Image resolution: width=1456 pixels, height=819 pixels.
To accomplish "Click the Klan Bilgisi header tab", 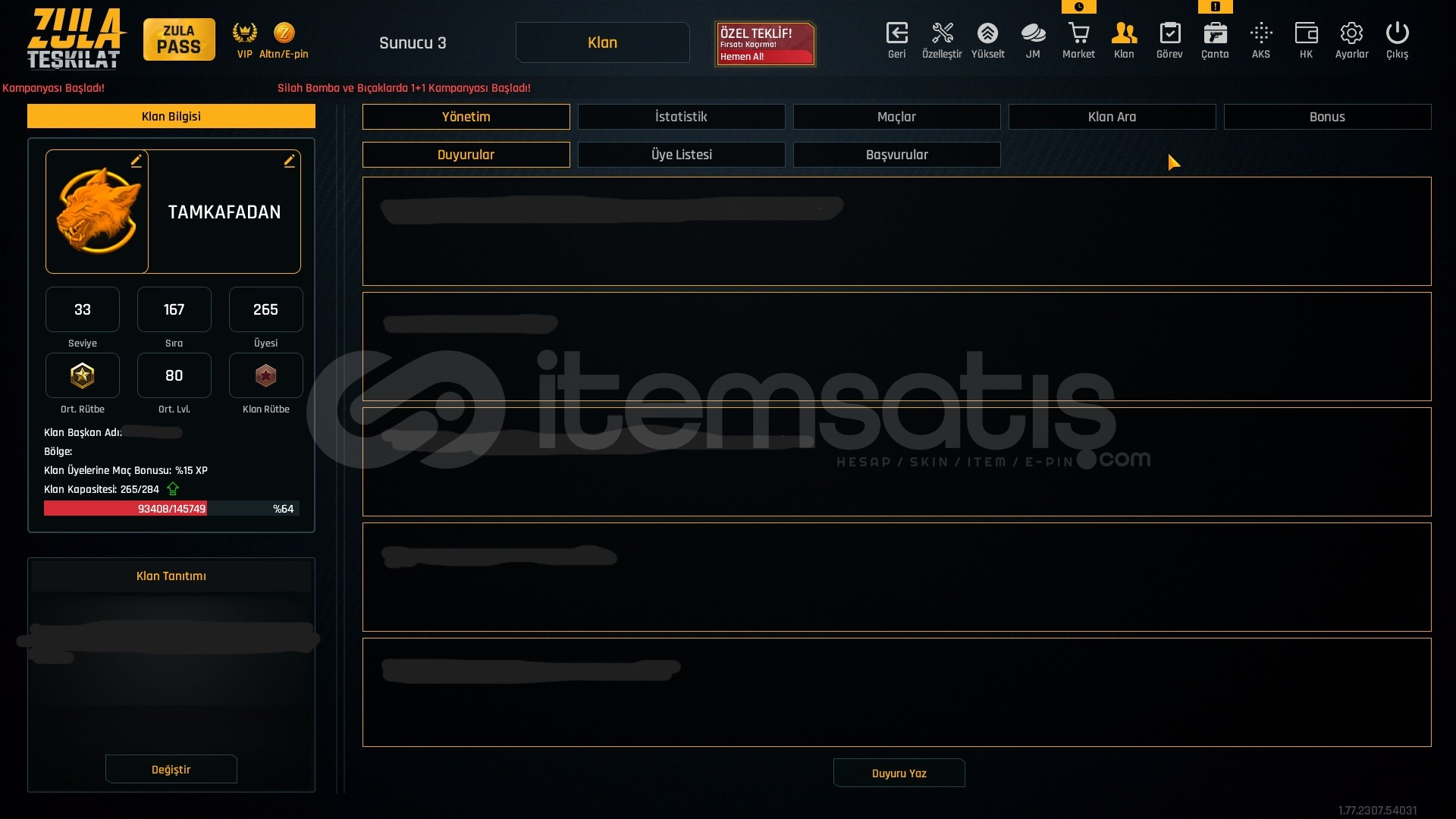I will click(x=171, y=116).
